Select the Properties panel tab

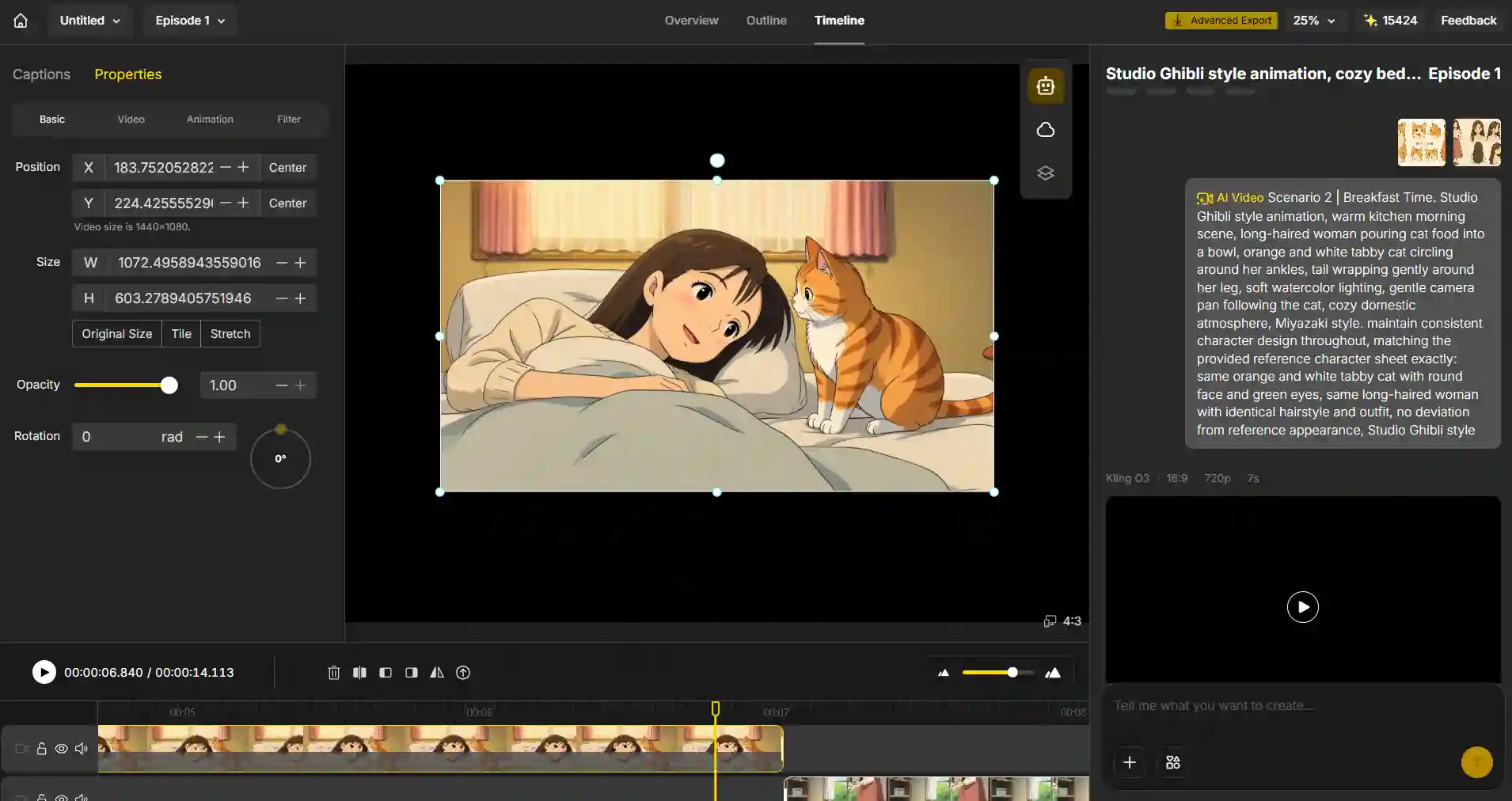(x=128, y=74)
